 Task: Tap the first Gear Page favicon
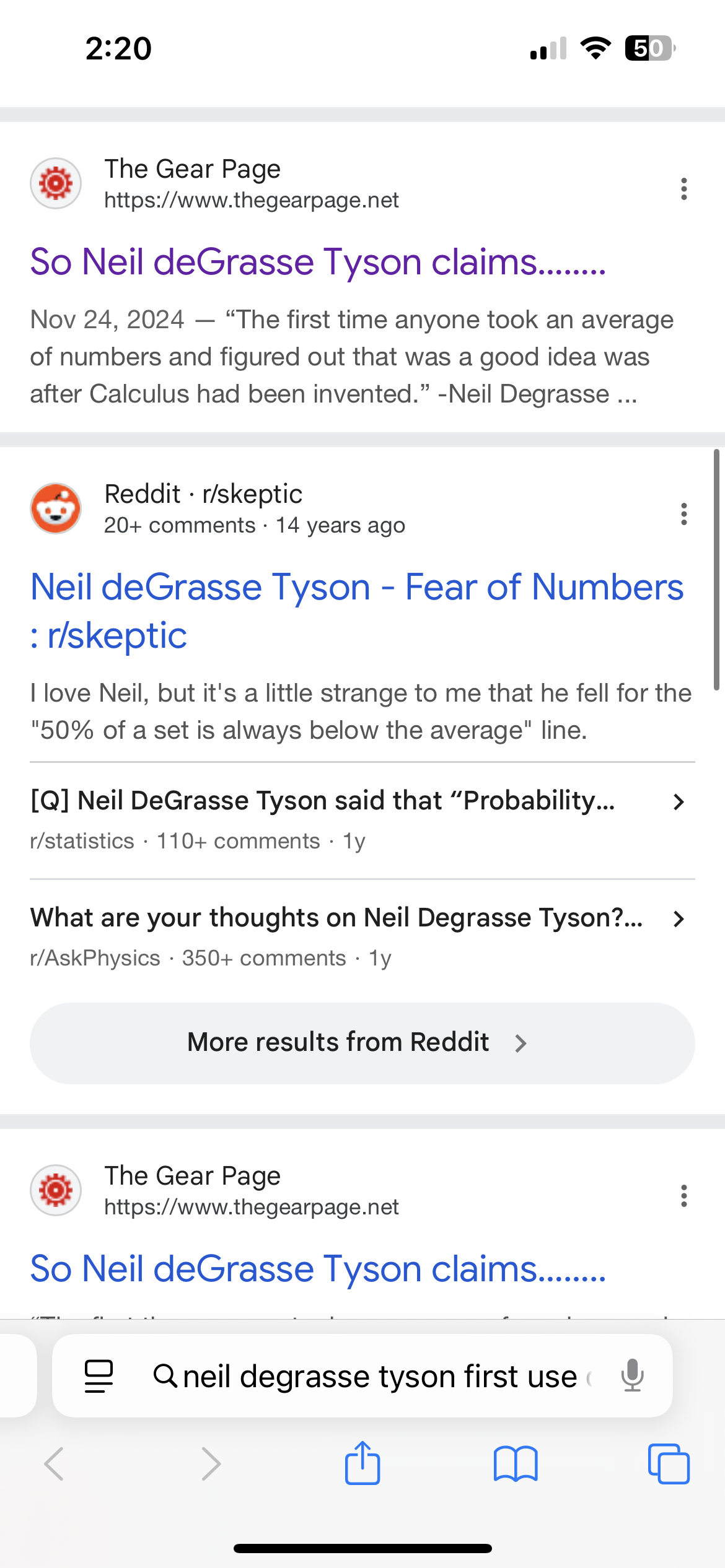pos(56,183)
